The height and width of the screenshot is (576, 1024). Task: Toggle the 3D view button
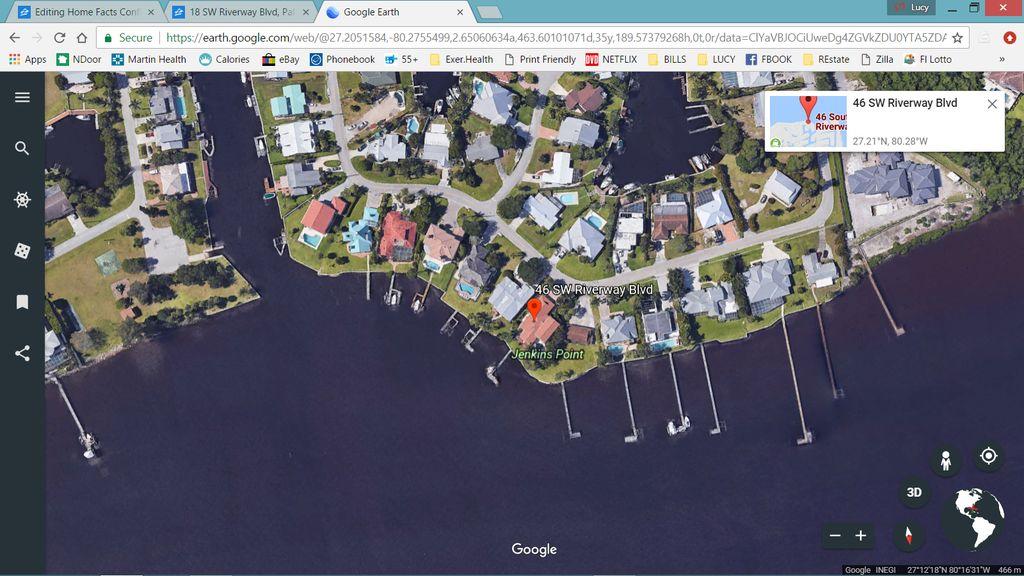(x=913, y=492)
